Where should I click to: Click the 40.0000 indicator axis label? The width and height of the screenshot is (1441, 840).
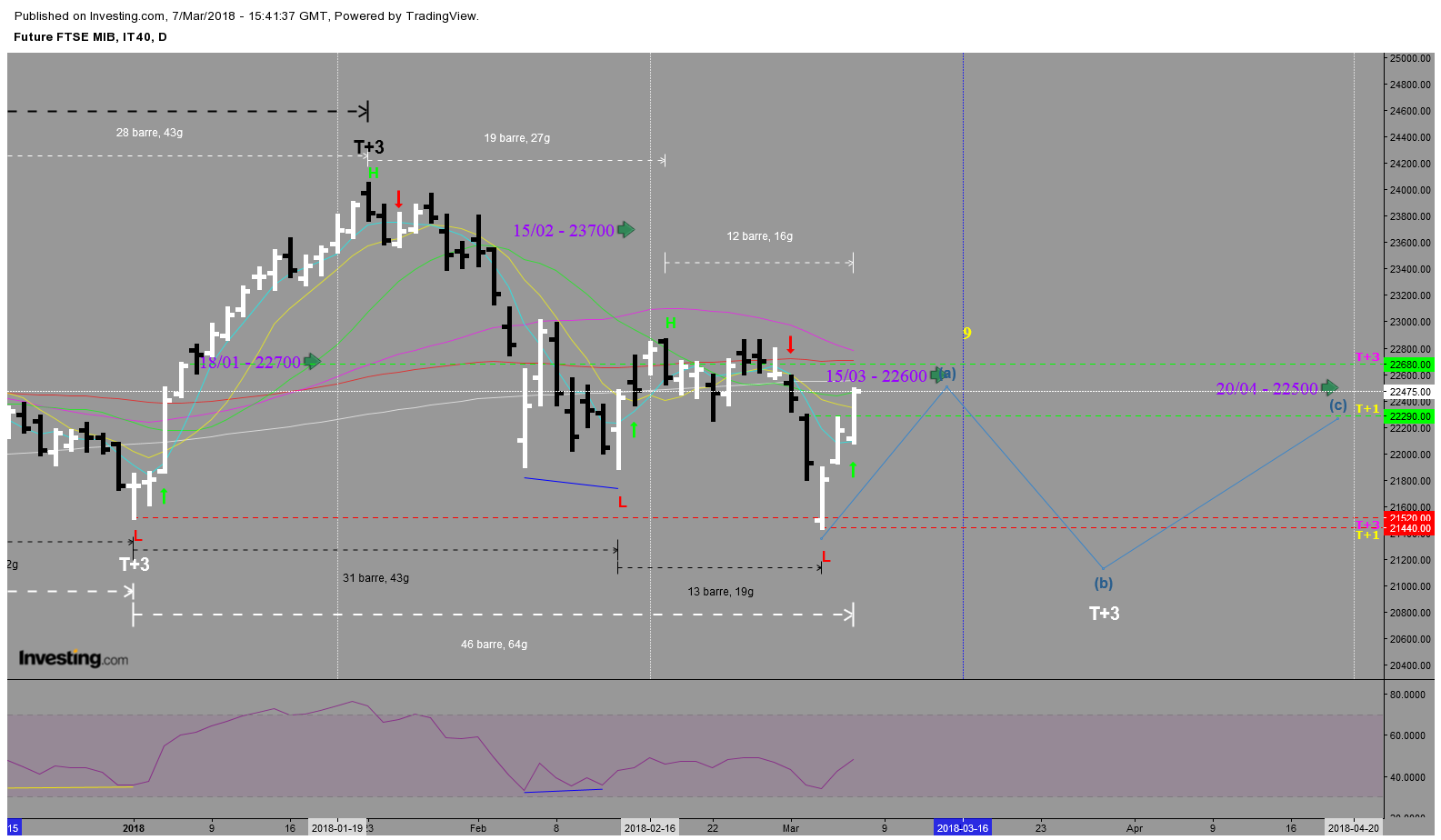[1408, 777]
